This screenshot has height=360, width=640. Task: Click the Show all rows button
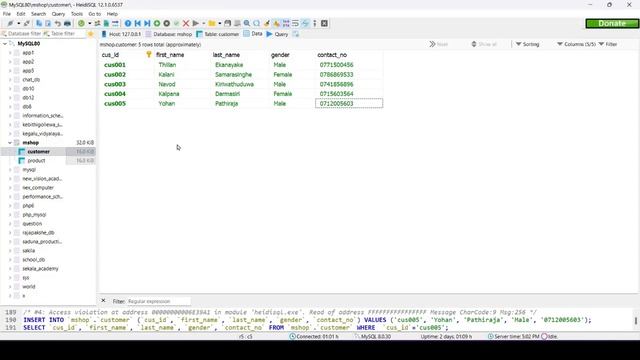(x=484, y=44)
